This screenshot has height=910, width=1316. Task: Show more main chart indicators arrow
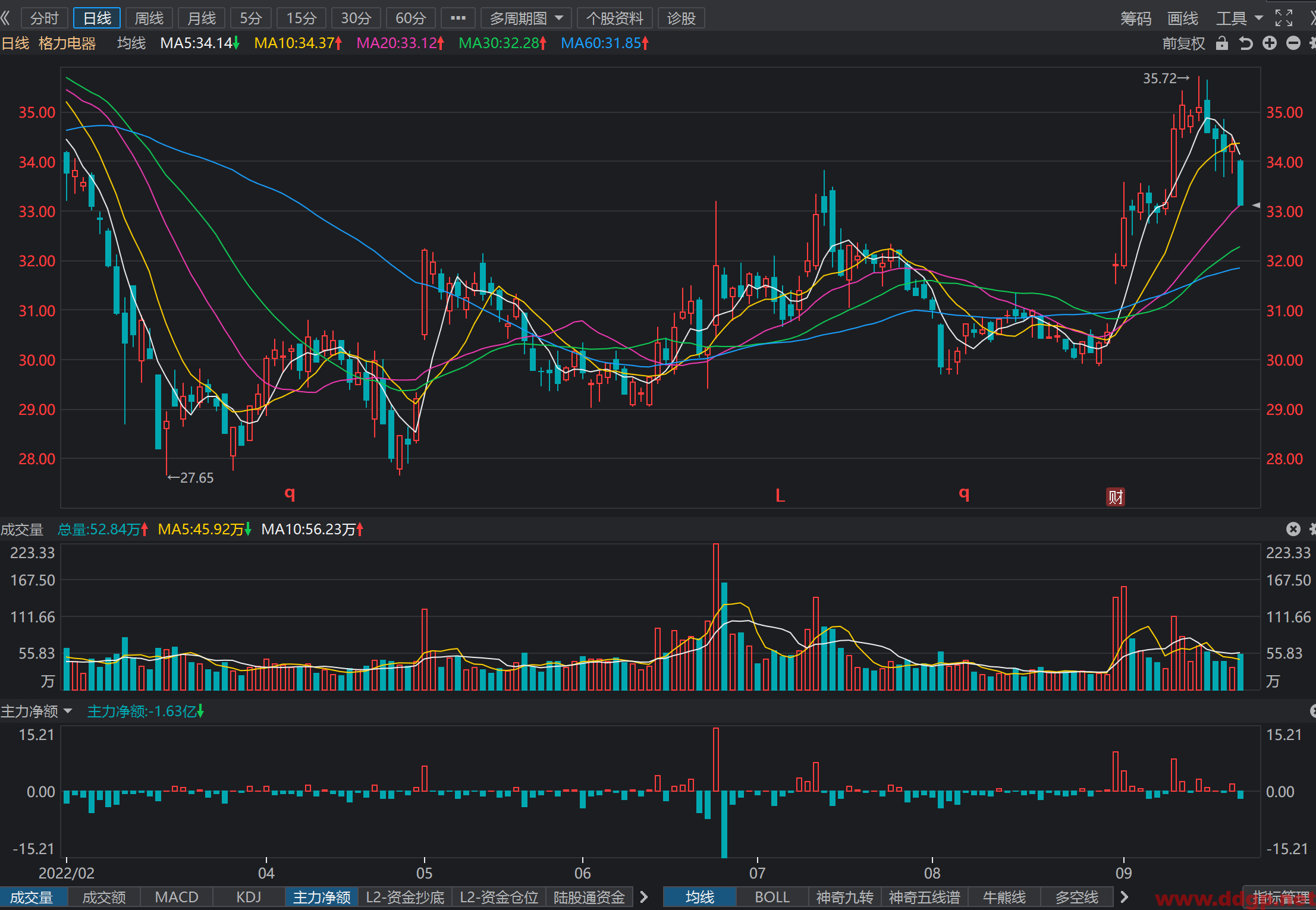[x=1124, y=897]
